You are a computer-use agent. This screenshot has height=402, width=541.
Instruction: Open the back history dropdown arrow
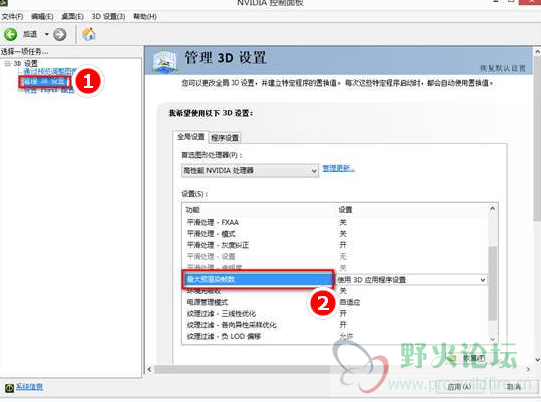pyautogui.click(x=47, y=34)
